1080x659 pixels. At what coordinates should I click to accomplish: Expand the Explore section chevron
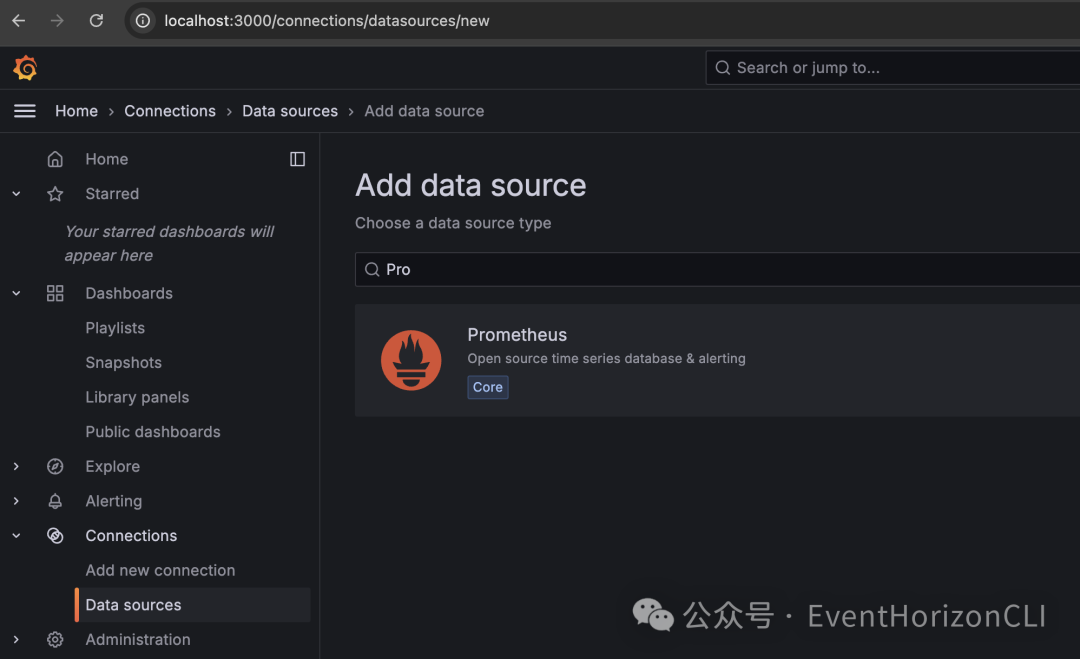16,467
